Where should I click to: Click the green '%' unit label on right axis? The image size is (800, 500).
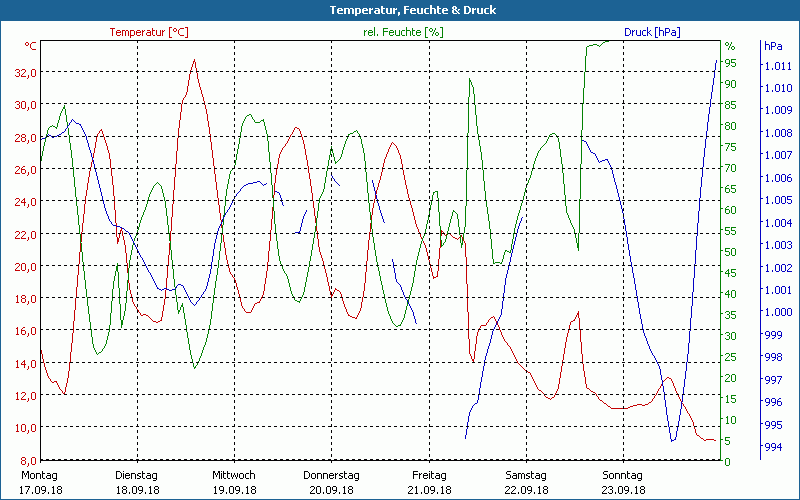point(730,46)
